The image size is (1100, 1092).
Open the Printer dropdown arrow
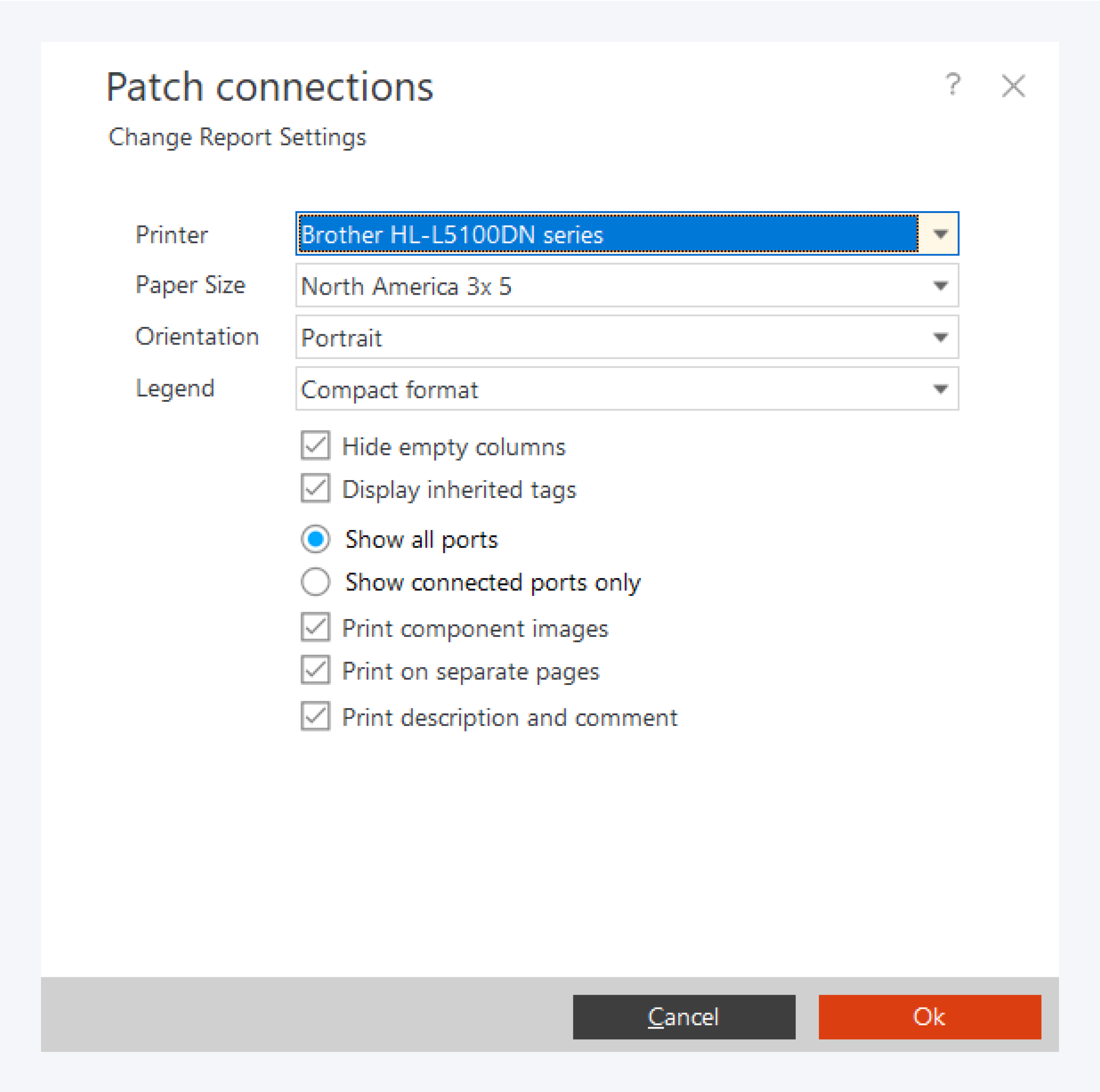(940, 234)
